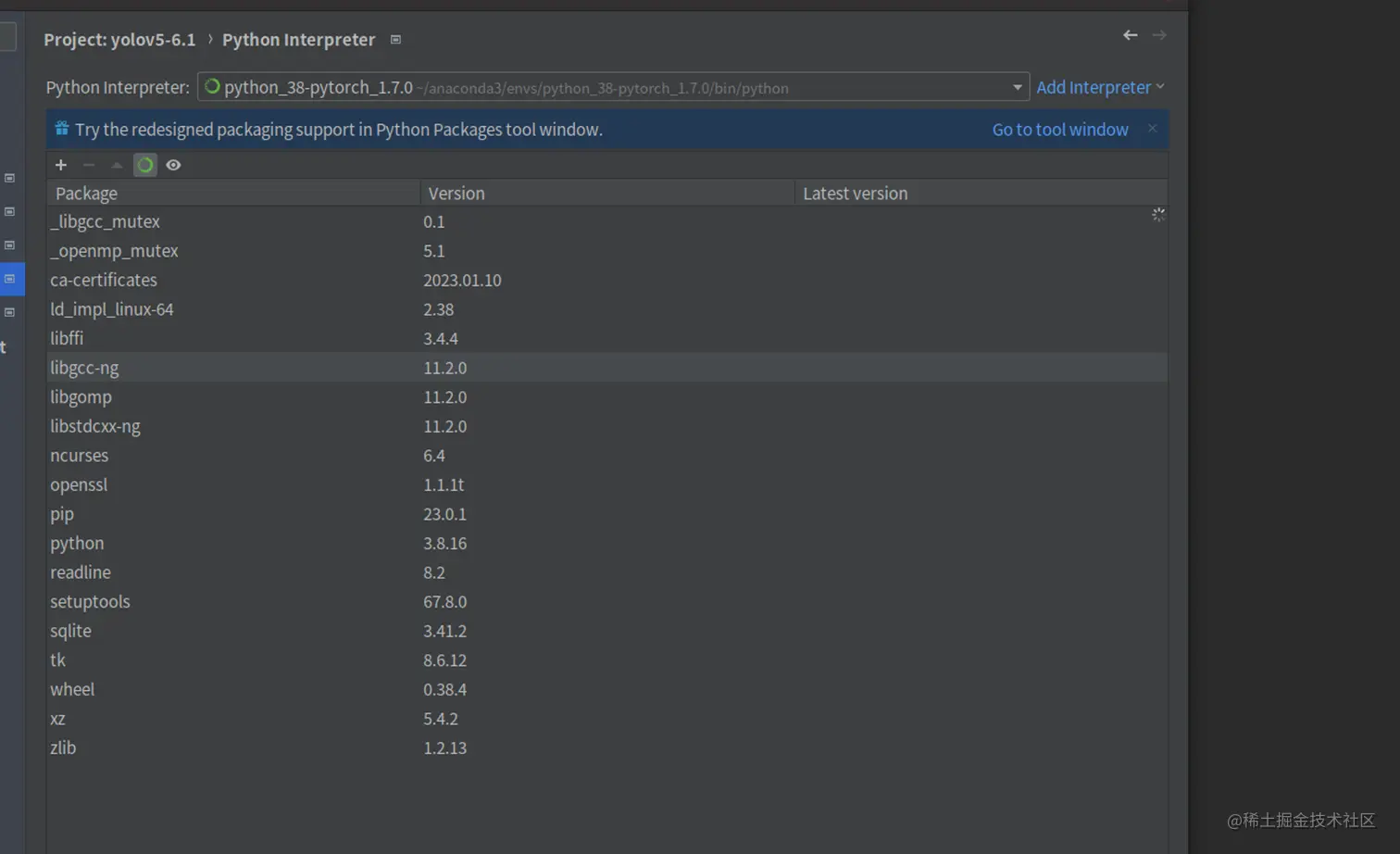Image resolution: width=1400 pixels, height=854 pixels.
Task: Open the Python Interpreter selection dropdown
Action: 613,87
